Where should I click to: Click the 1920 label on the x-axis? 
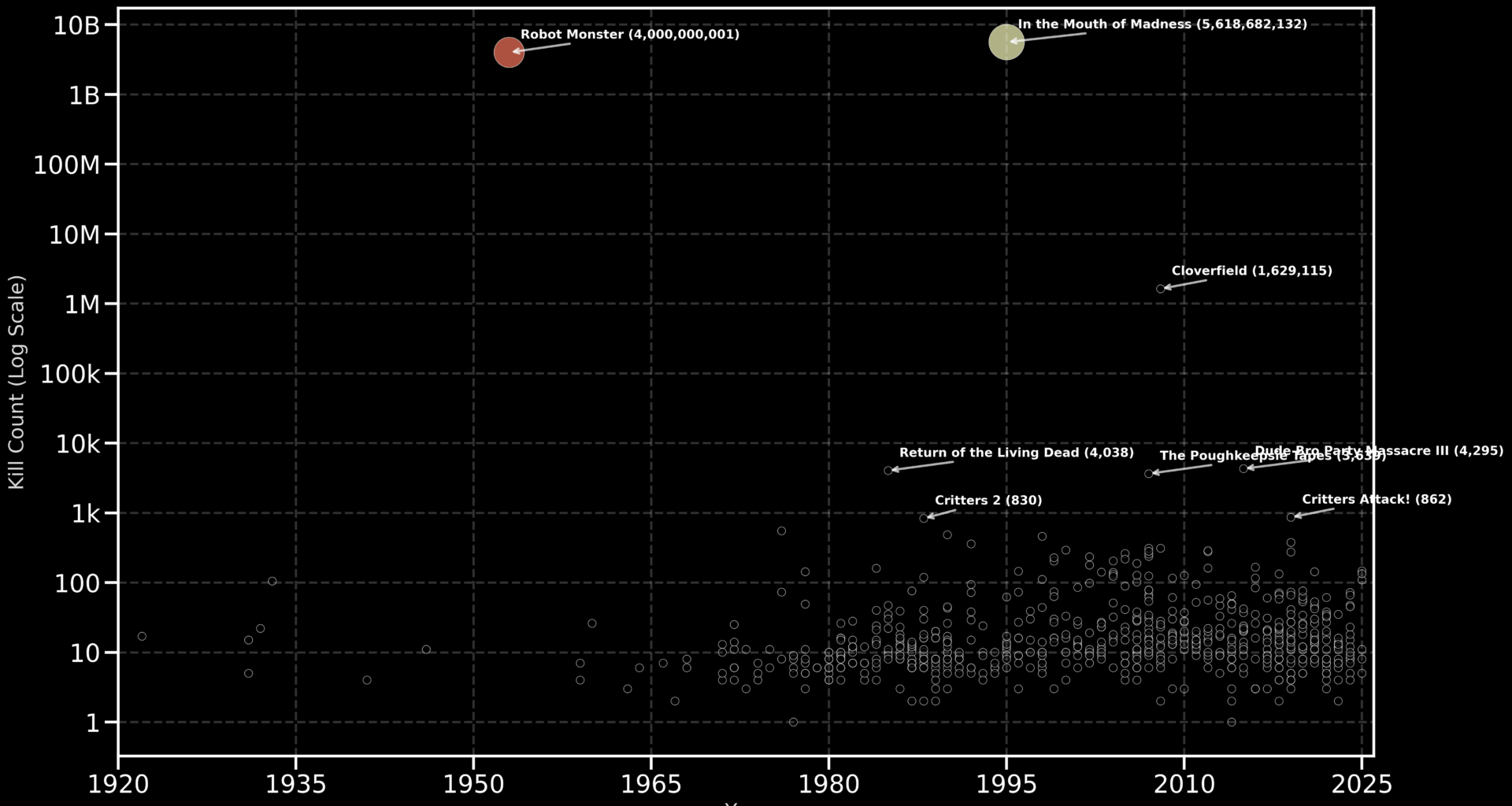click(117, 784)
